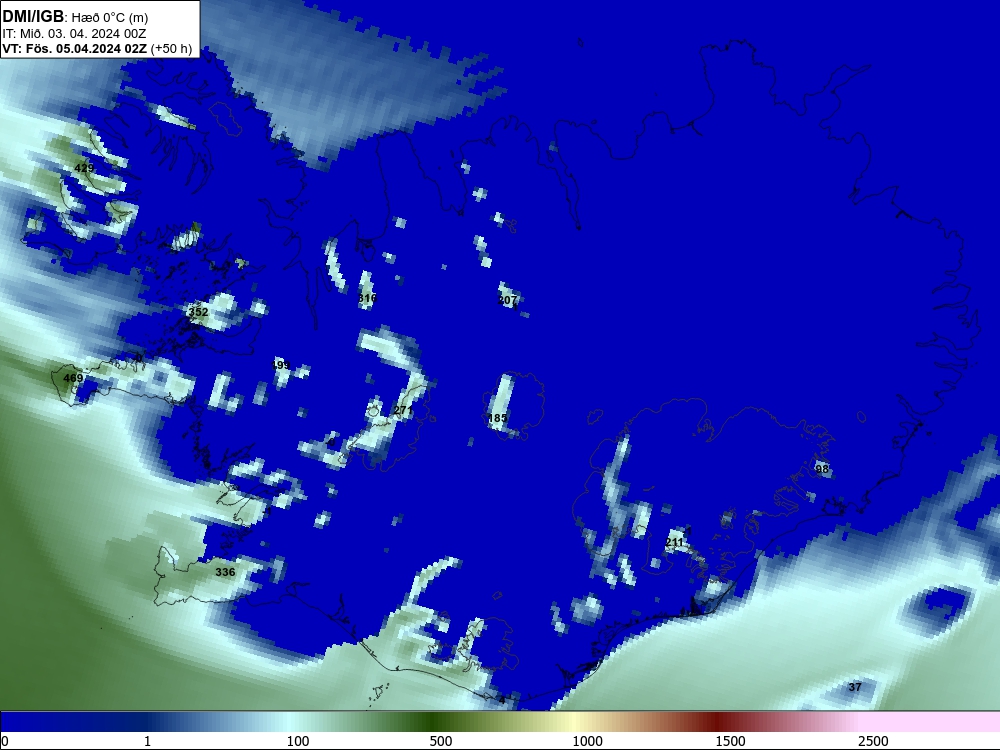Click the map value 199
This screenshot has width=1000, height=750.
click(x=281, y=365)
